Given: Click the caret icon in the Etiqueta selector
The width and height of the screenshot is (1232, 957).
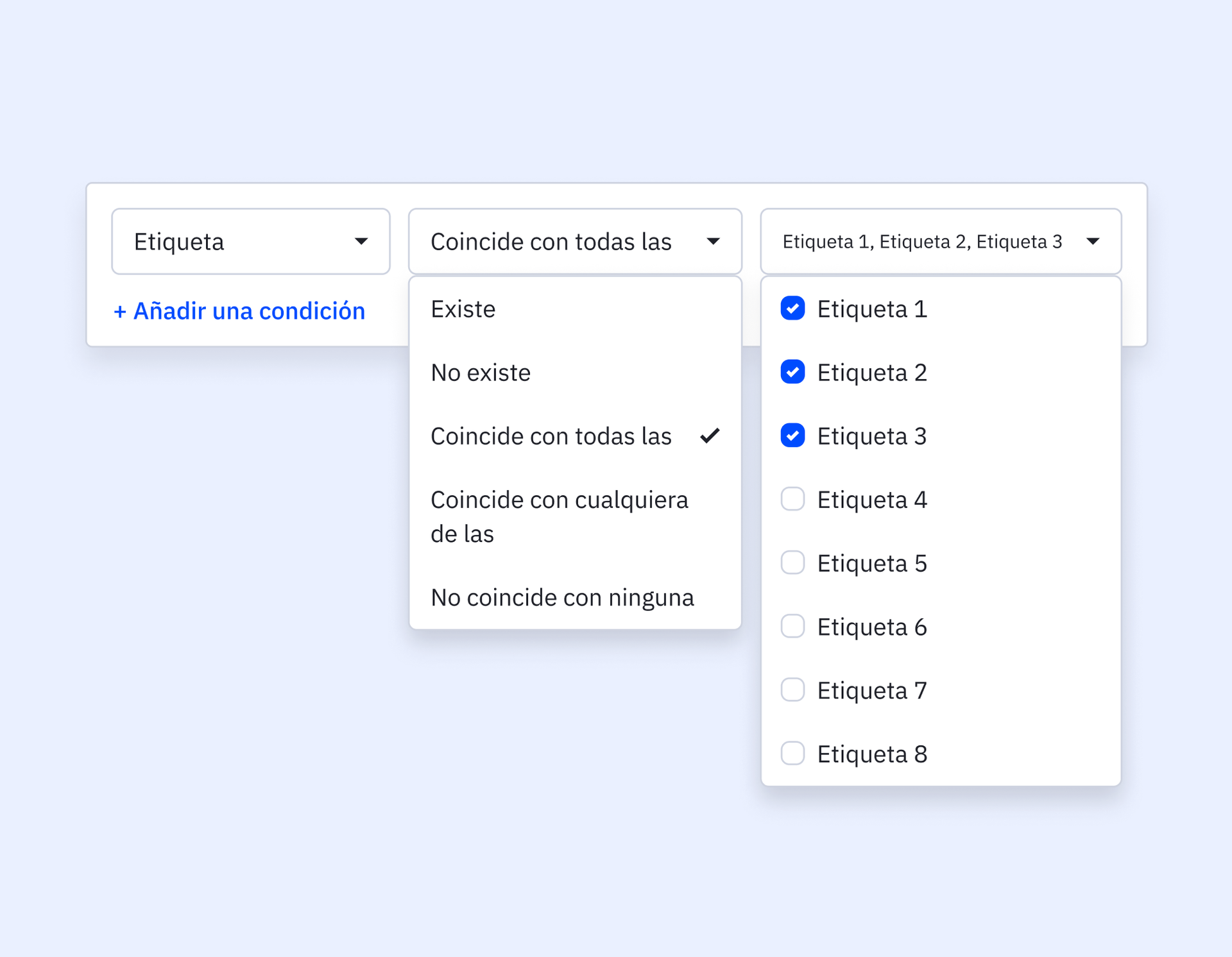Looking at the screenshot, I should point(361,241).
